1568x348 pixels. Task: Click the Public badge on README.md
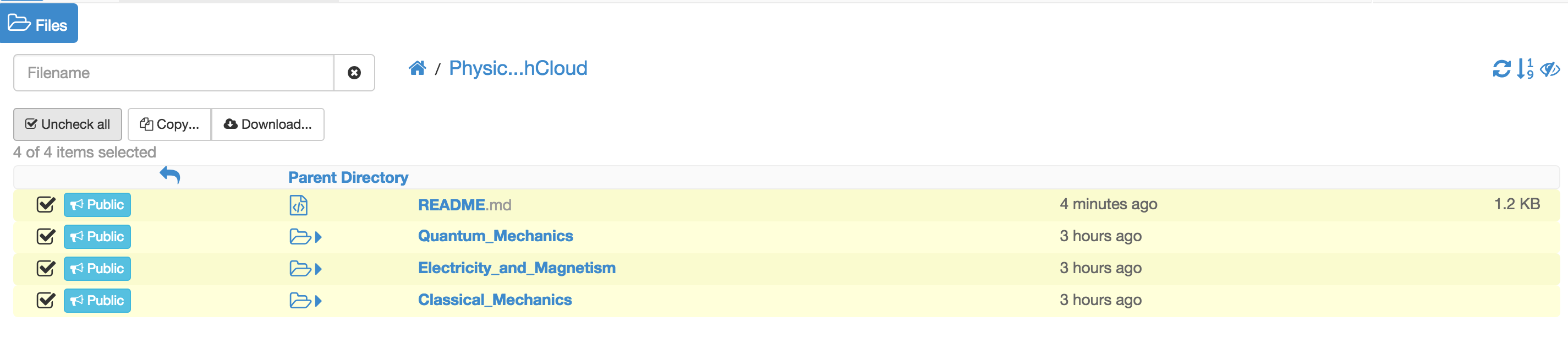97,205
